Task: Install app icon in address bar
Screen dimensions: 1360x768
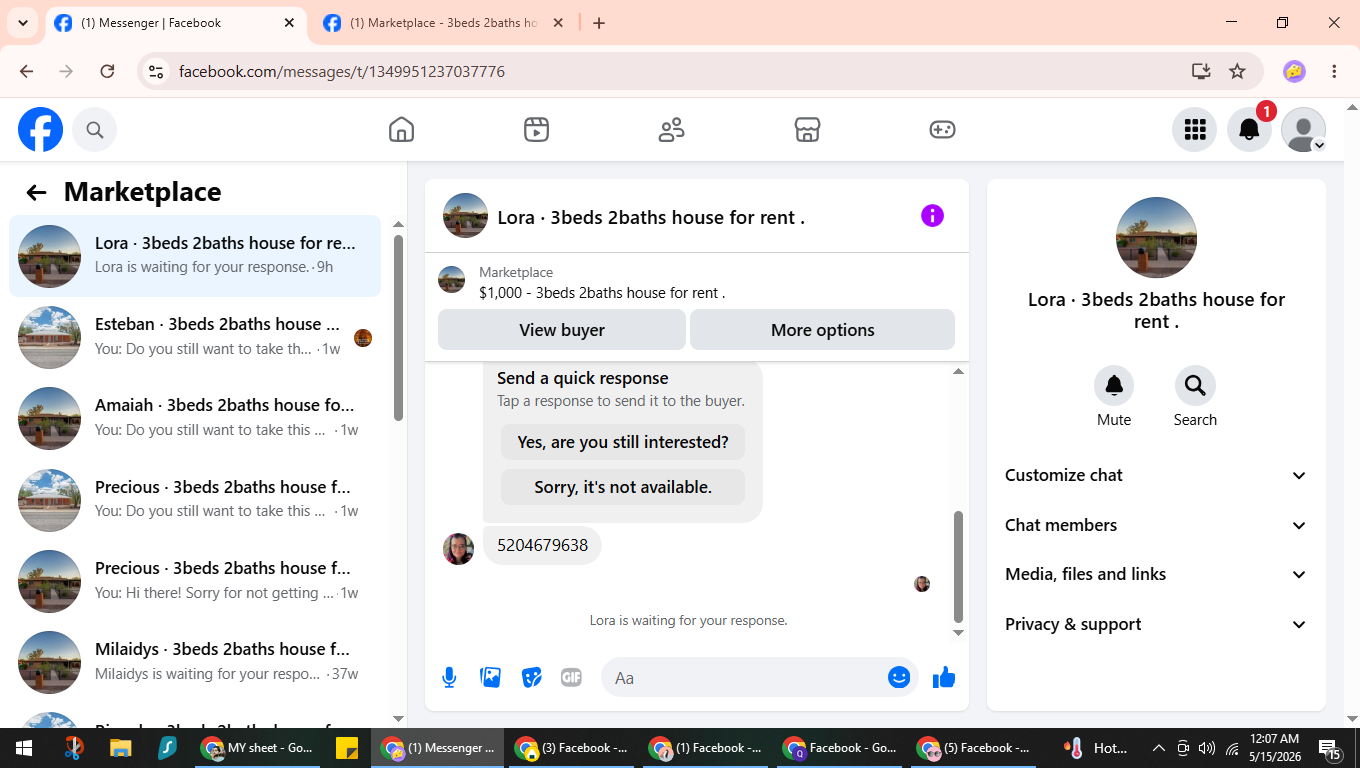Action: [x=1201, y=71]
